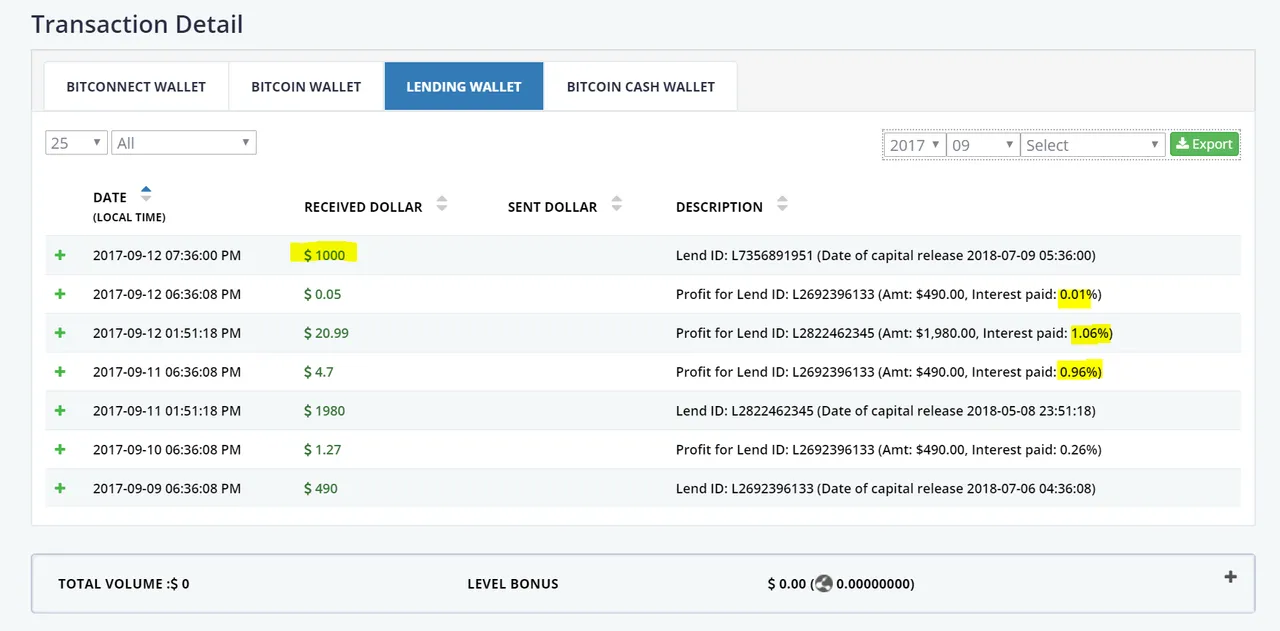Expand the Total Volume level bonus panel

[x=1231, y=577]
